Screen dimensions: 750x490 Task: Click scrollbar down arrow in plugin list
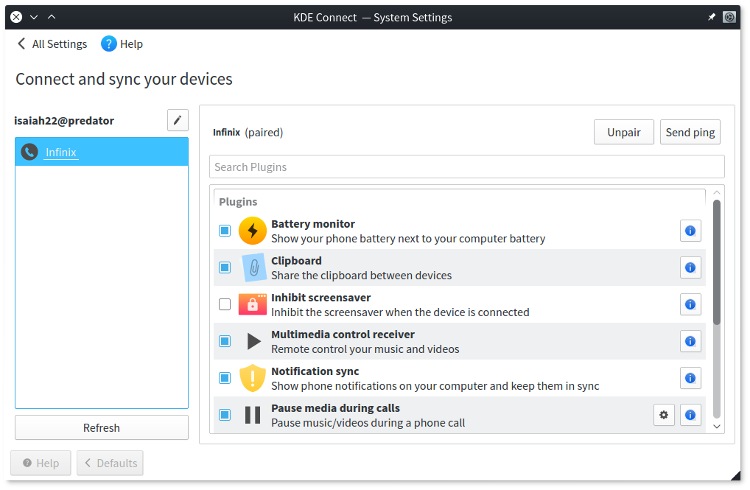(717, 426)
